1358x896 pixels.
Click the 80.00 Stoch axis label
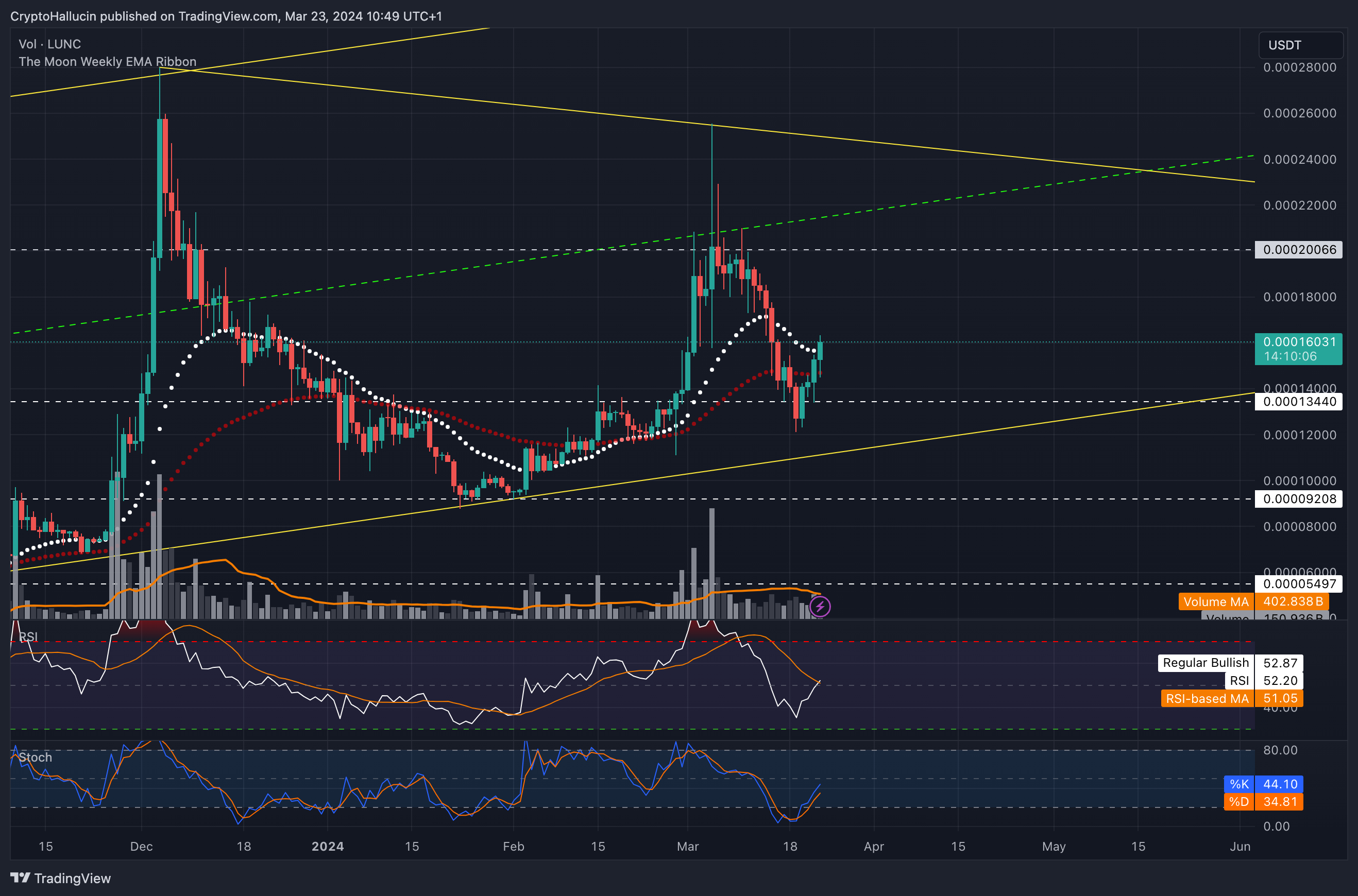(1280, 750)
